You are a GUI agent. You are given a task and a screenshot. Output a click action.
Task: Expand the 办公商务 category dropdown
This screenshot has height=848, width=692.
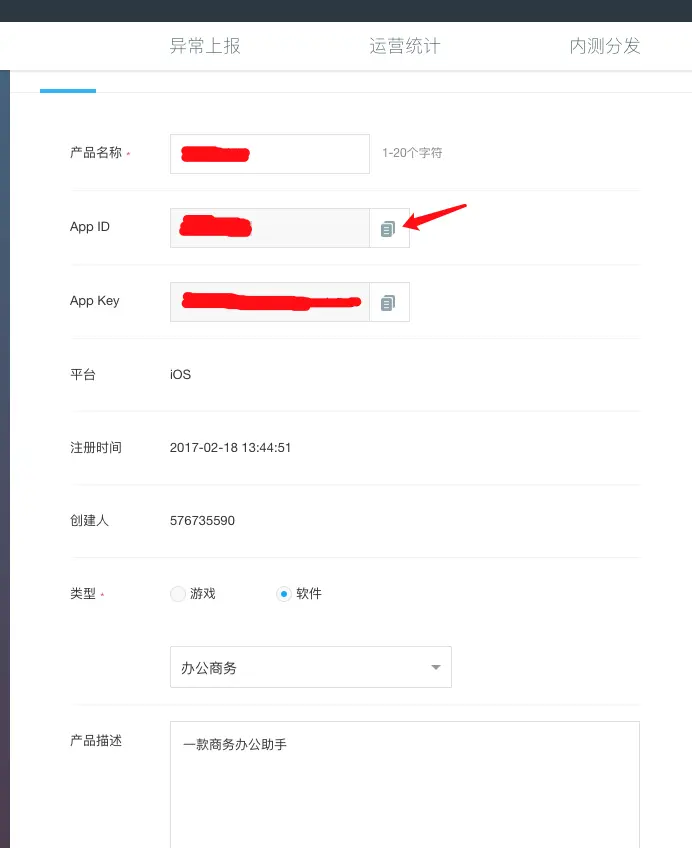tap(311, 667)
